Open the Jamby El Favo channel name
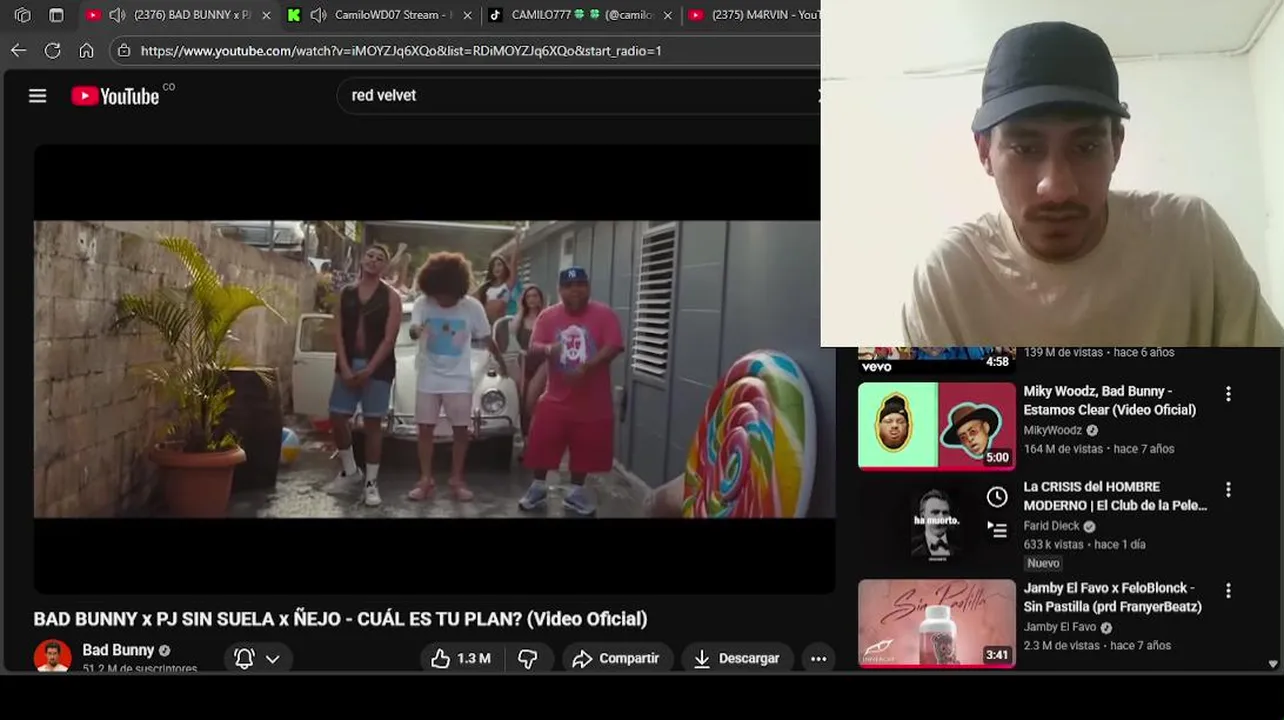Screen dimensions: 1284x720 (1059, 627)
